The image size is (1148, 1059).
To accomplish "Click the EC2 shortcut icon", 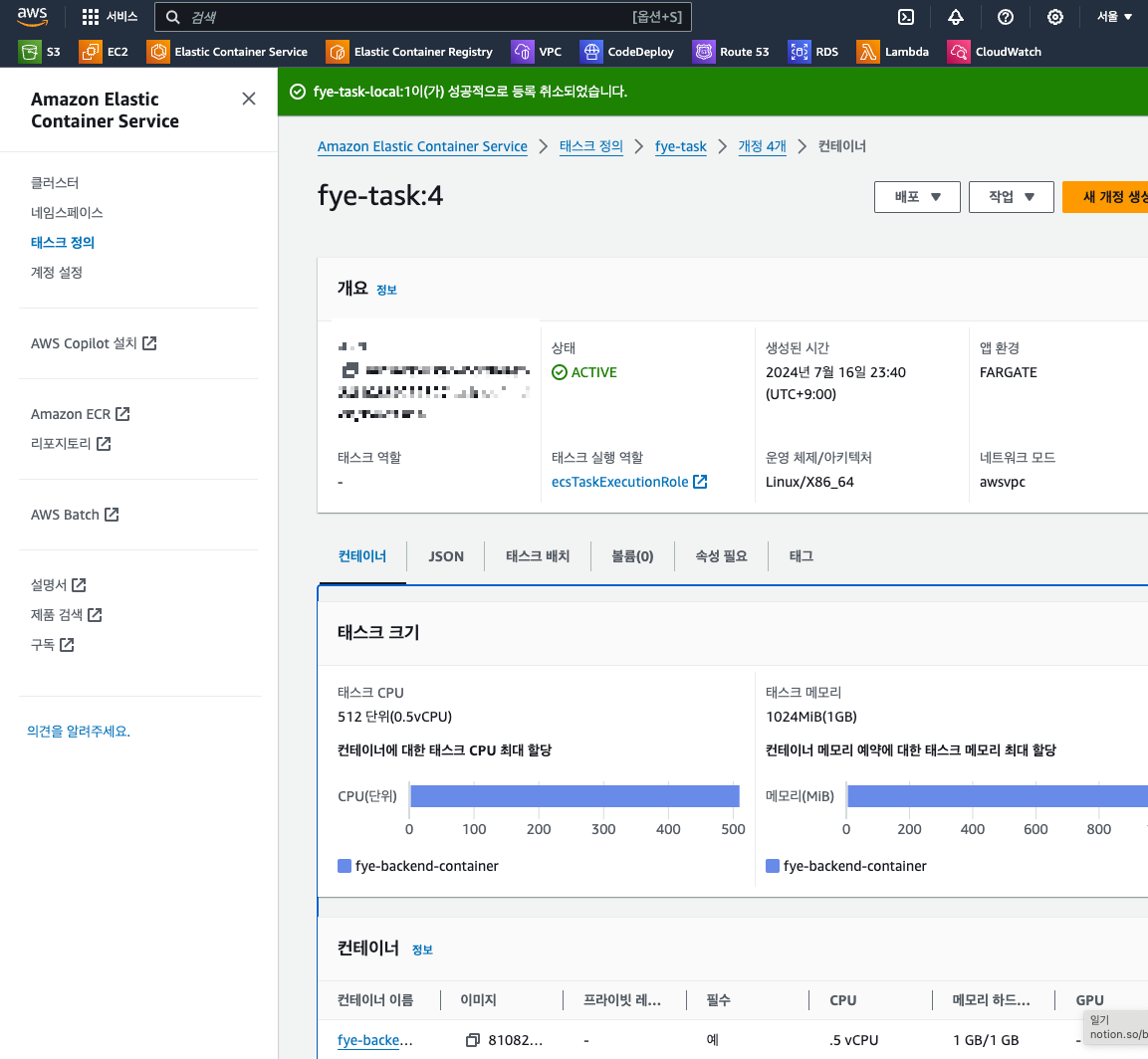I will 90,51.
